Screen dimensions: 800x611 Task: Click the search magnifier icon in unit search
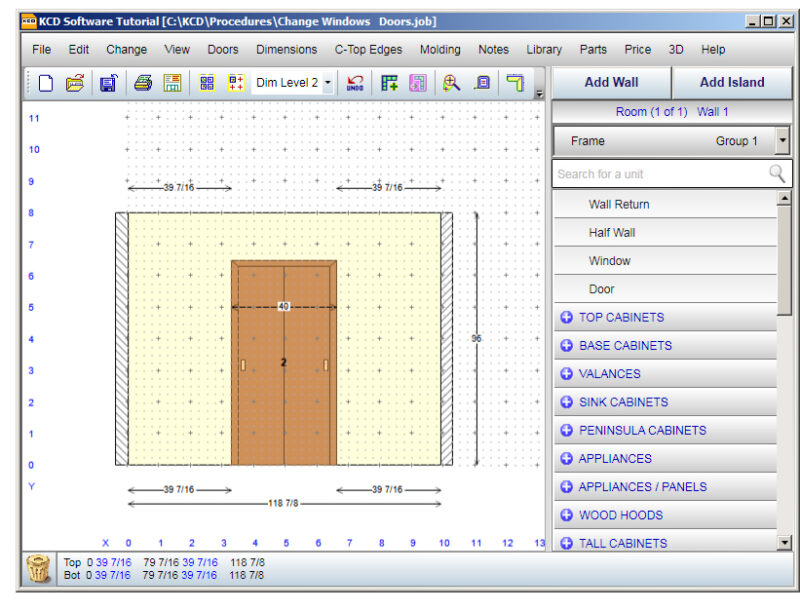[x=777, y=173]
